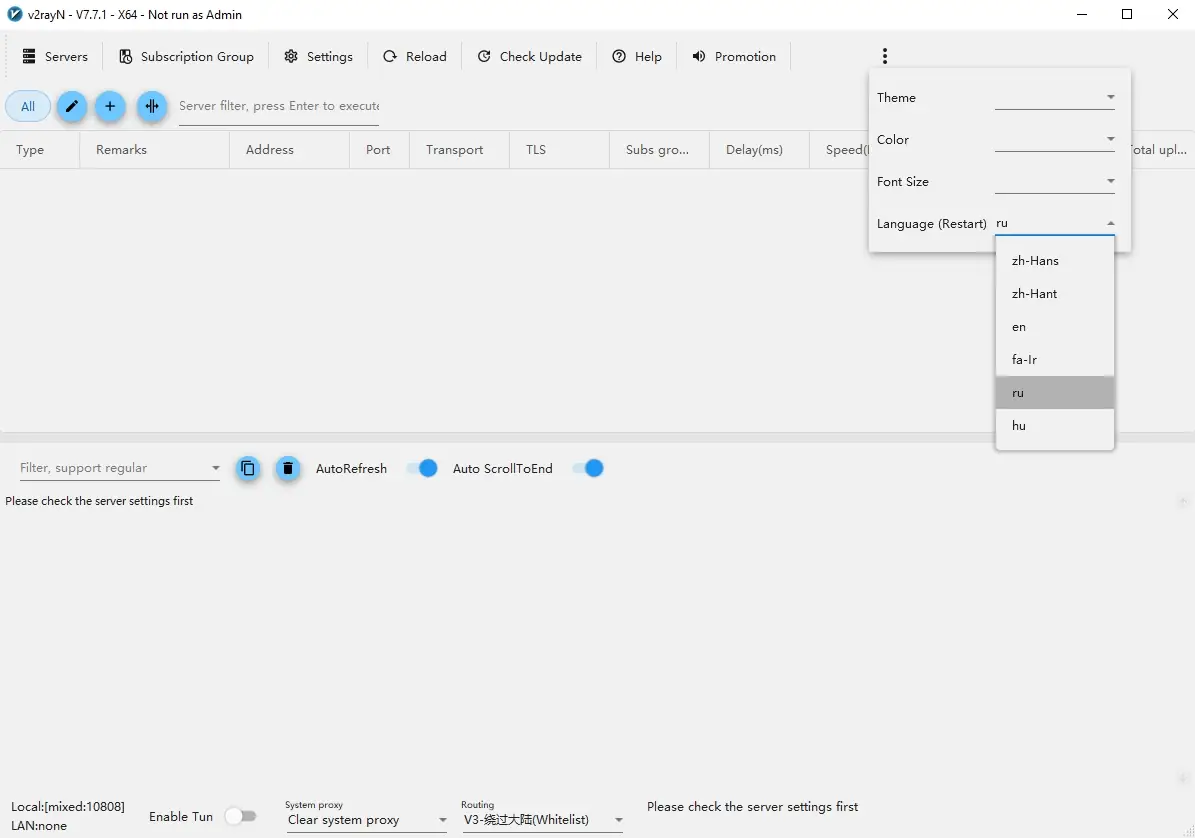Open the log filter regular-expression dropdown

[x=120, y=468]
